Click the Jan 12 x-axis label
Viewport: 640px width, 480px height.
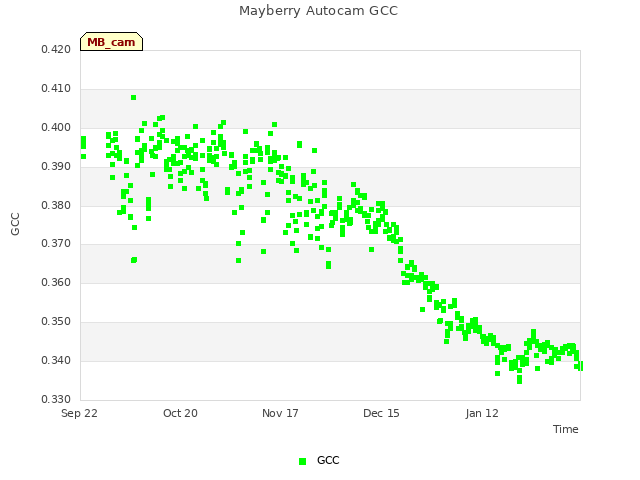coord(482,413)
